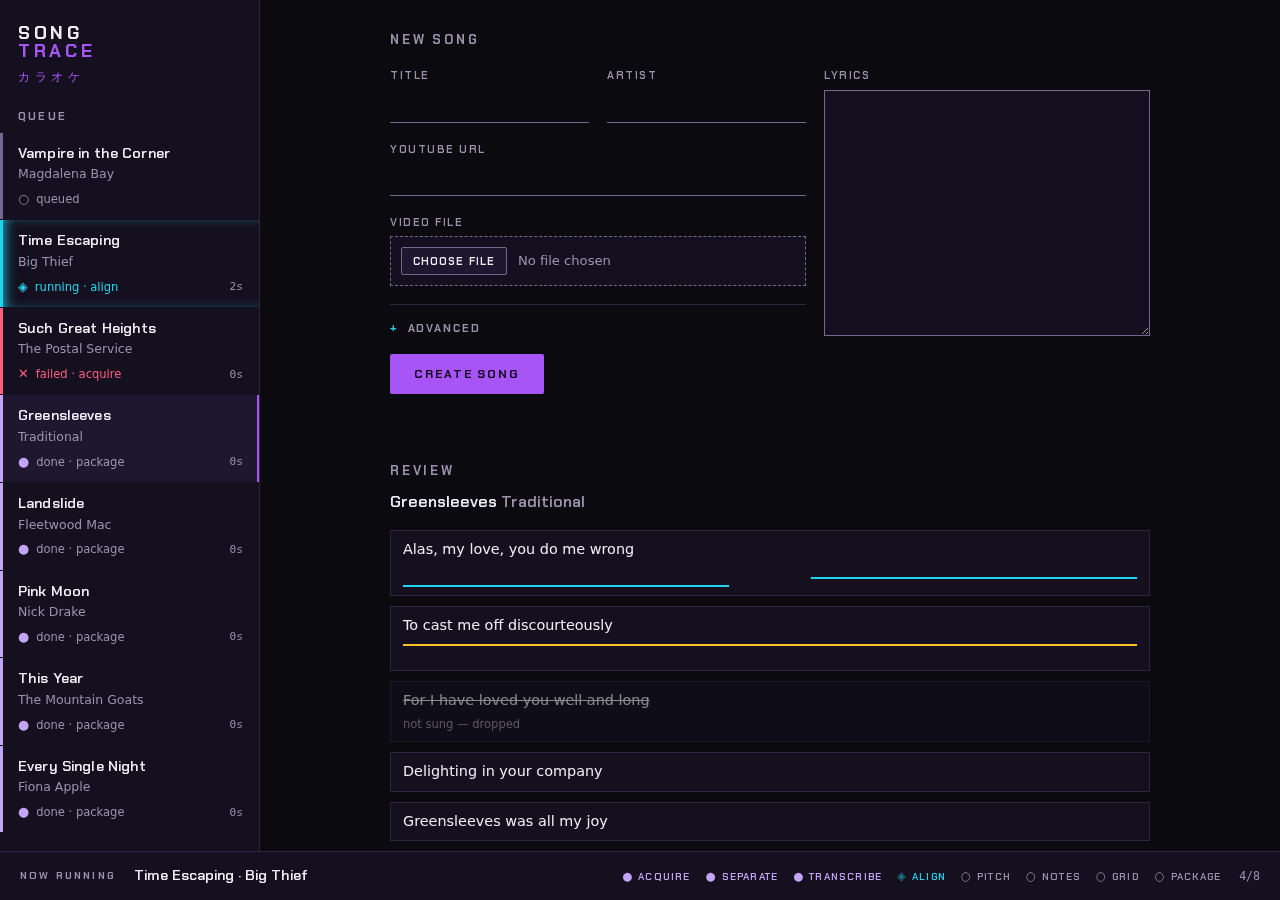Click the Grid stage circle in the pipeline bar
This screenshot has height=900, width=1280.
pyautogui.click(x=1101, y=877)
